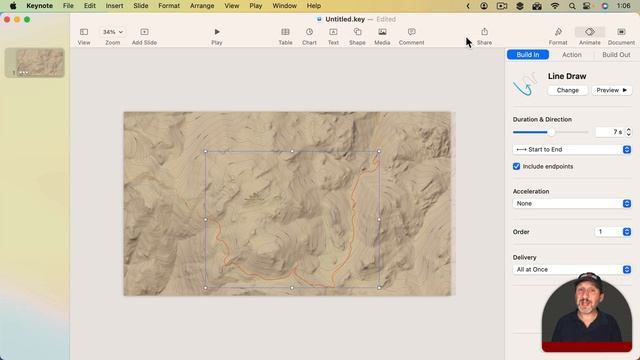This screenshot has height=360, width=640.
Task: Click the Duration slider handle
Action: (551, 132)
